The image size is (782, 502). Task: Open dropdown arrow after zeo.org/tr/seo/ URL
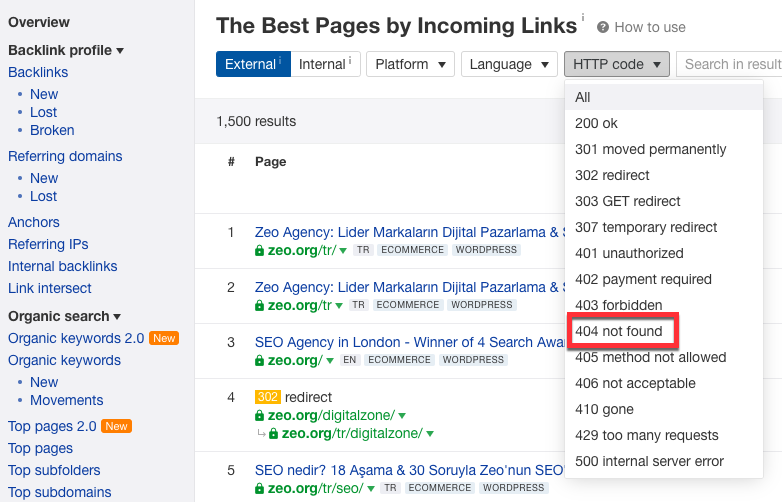371,489
